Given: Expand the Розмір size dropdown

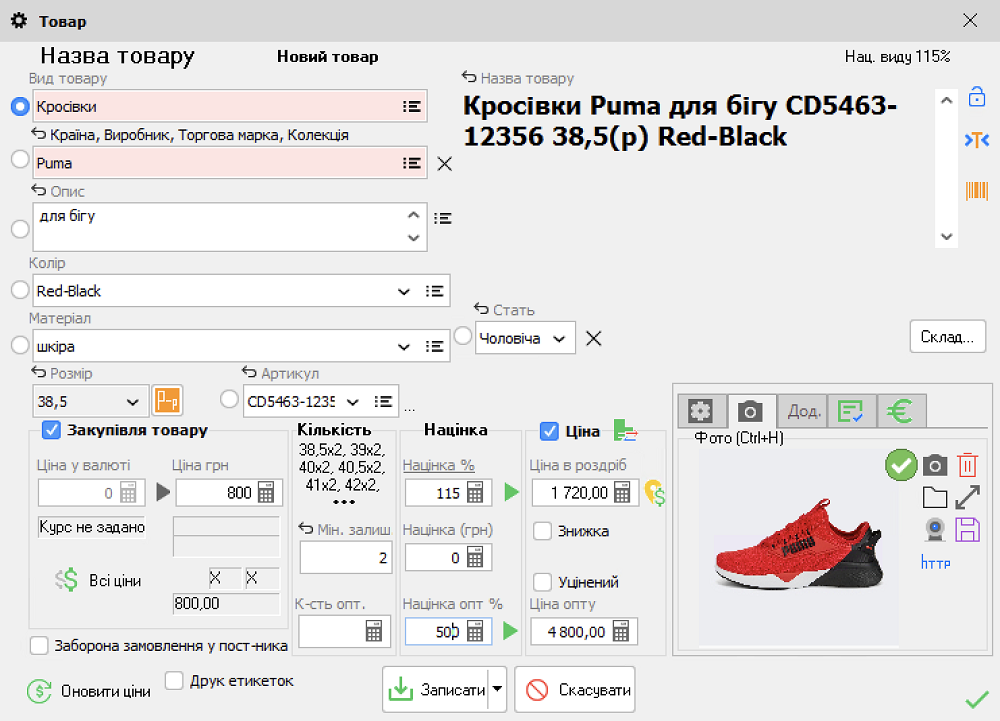Looking at the screenshot, I should (x=133, y=402).
